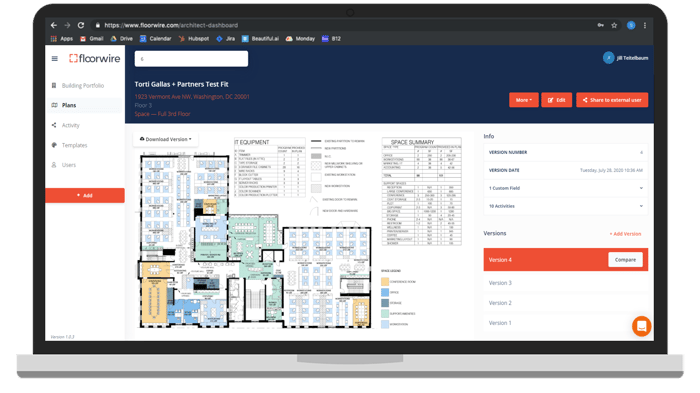Click Share to external user
The image size is (700, 393).
612,100
